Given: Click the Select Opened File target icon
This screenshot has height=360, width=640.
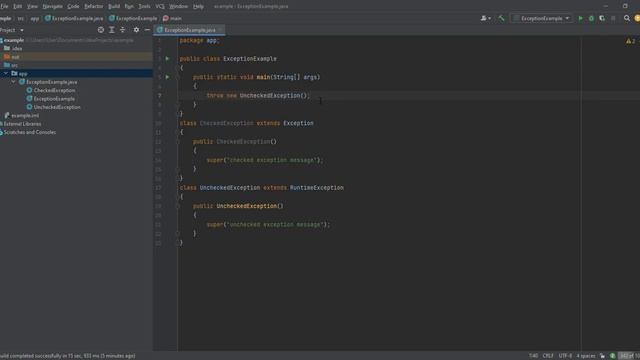Looking at the screenshot, I should click(101, 30).
